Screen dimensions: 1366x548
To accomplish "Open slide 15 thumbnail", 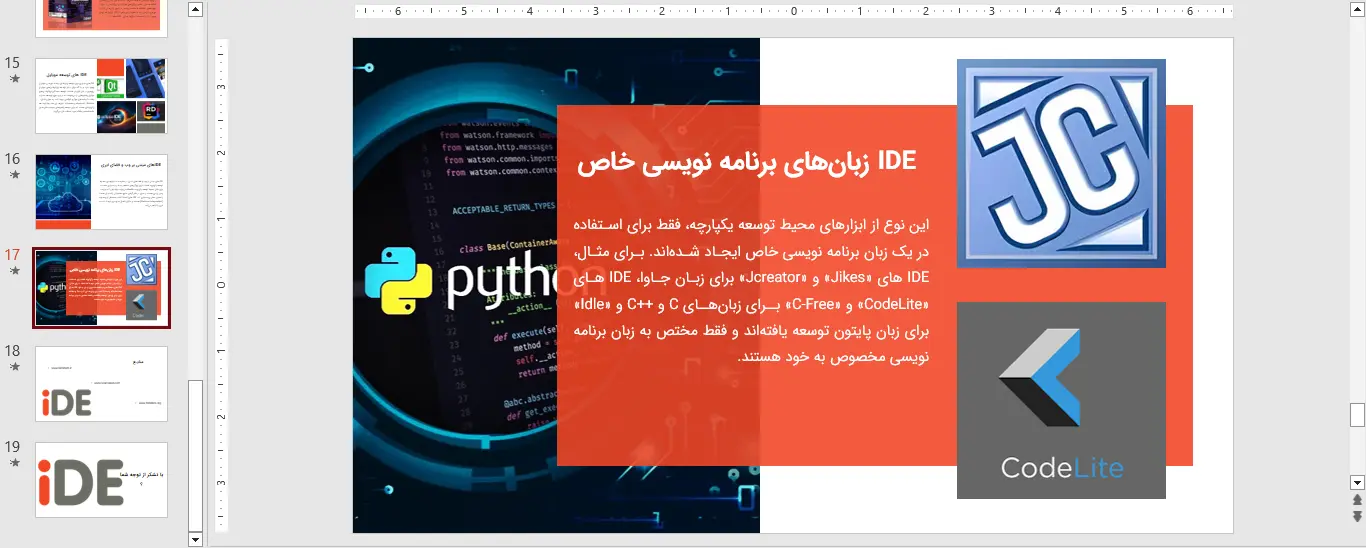I will (101, 95).
